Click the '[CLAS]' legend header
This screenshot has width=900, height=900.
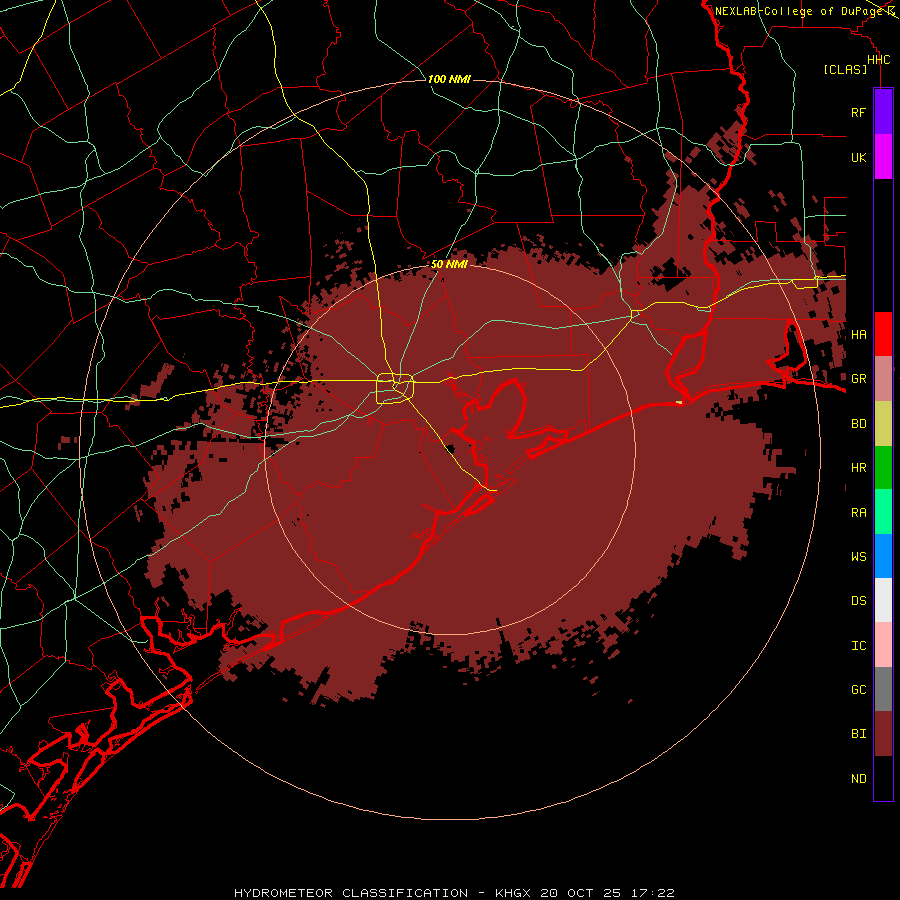tap(845, 69)
